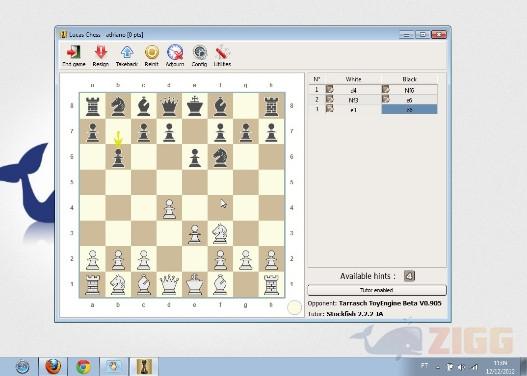Click the empty e4 square on board

(195, 208)
